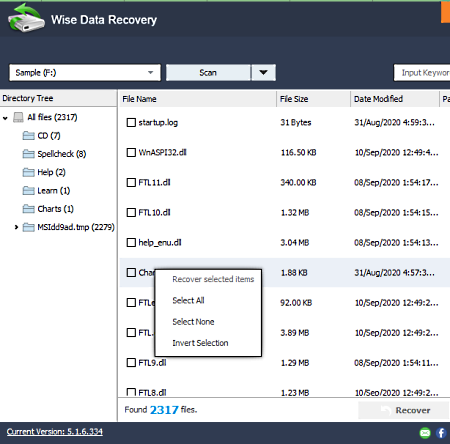Click the drive icon beside All files
The height and width of the screenshot is (444, 450).
coord(18,117)
